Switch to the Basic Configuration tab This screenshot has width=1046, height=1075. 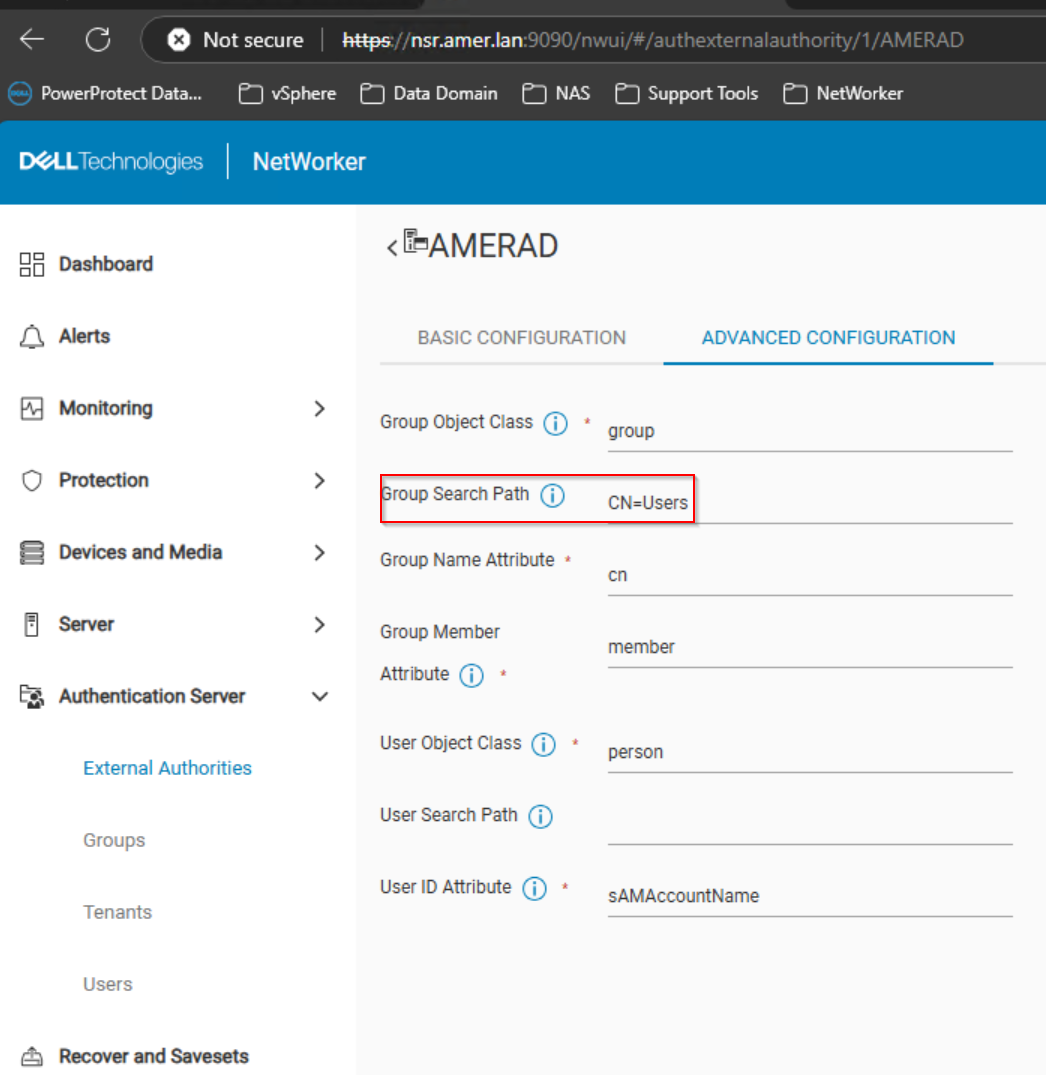(521, 338)
